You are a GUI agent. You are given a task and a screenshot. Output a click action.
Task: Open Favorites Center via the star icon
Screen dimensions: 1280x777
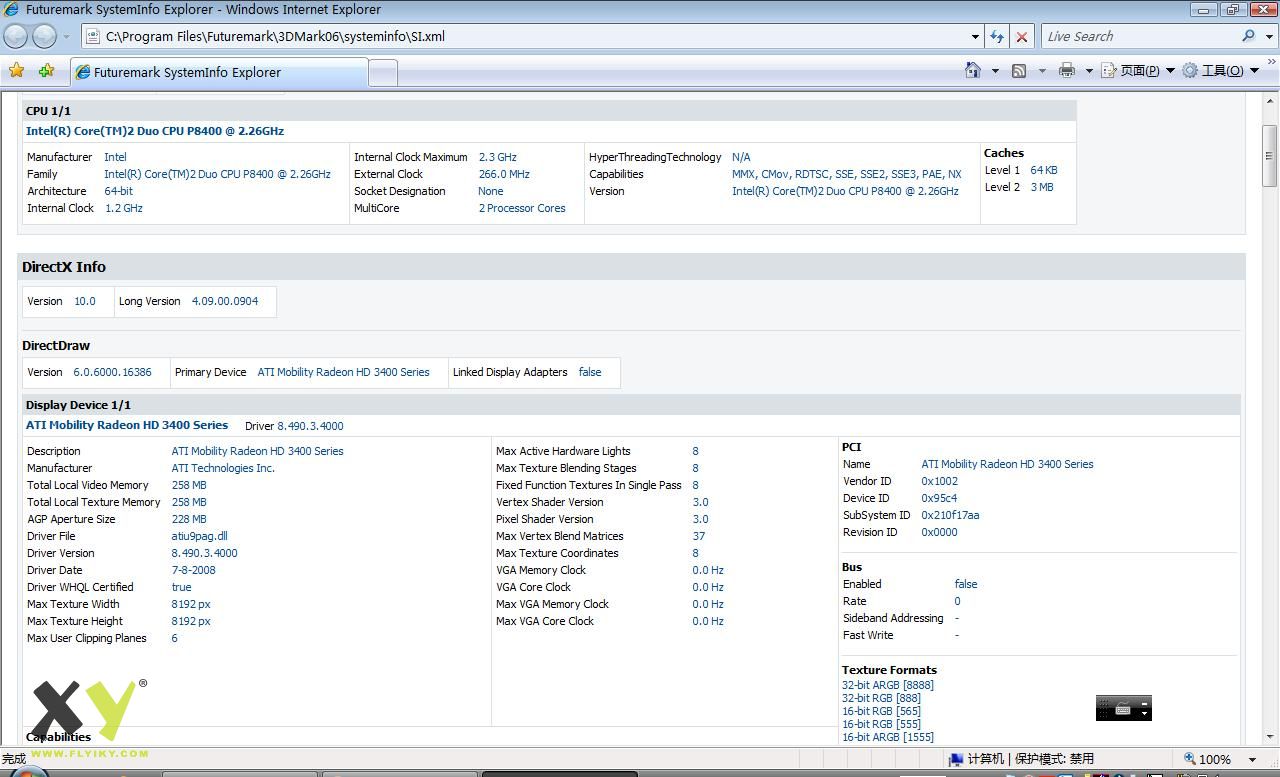[x=16, y=71]
